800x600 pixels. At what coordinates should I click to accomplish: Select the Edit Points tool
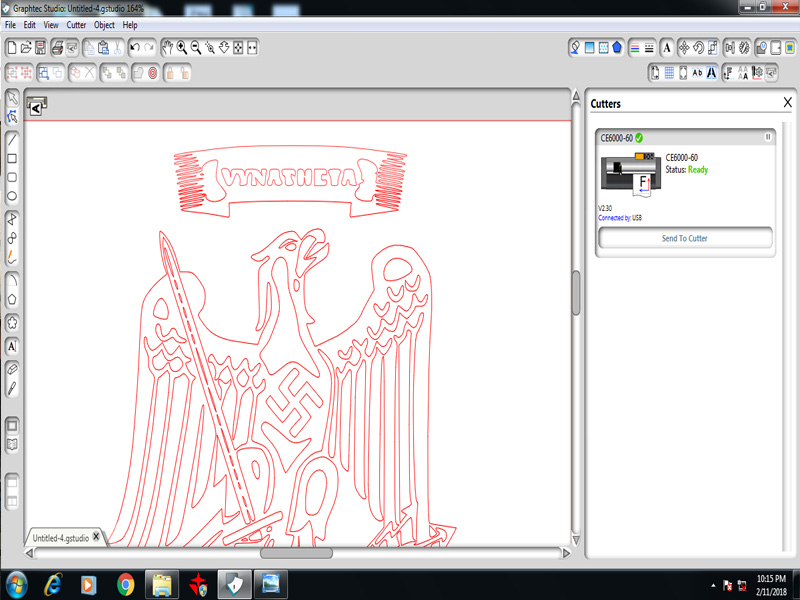(12, 116)
